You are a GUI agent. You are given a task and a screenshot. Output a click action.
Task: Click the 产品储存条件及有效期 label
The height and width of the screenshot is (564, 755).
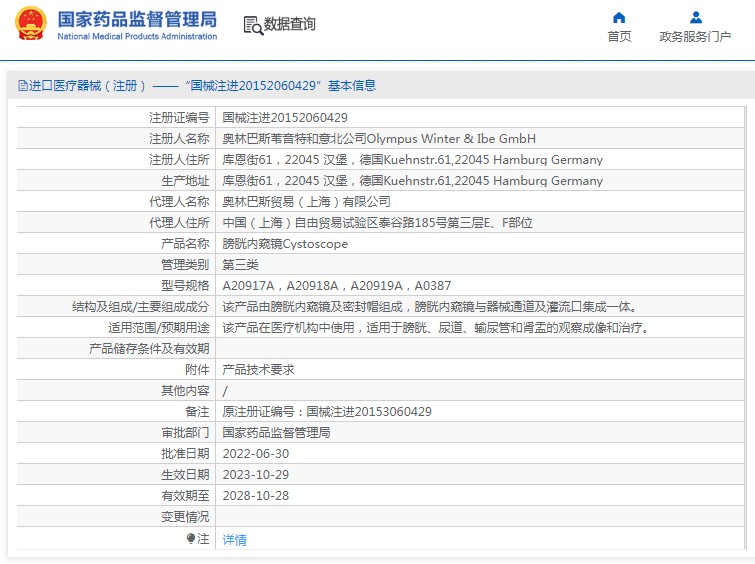pyautogui.click(x=149, y=349)
